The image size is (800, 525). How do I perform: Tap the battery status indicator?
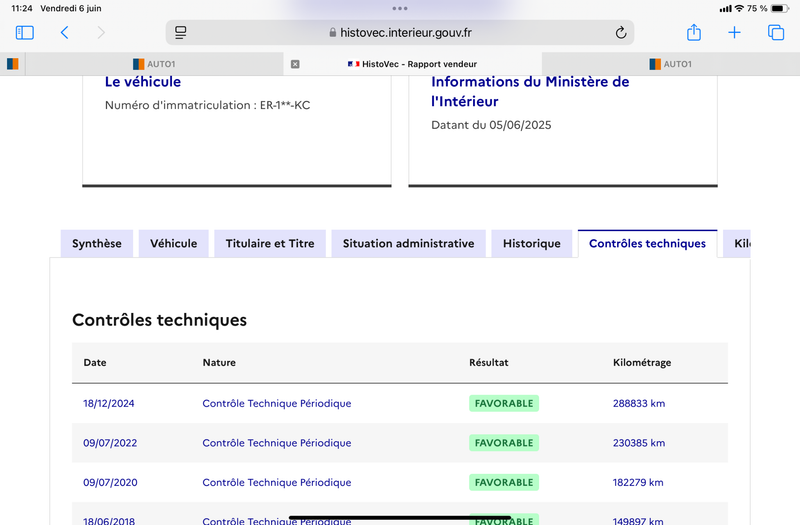click(780, 8)
